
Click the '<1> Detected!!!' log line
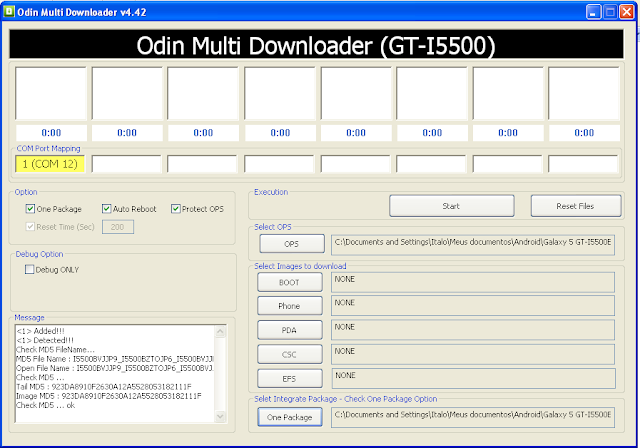(x=45, y=340)
